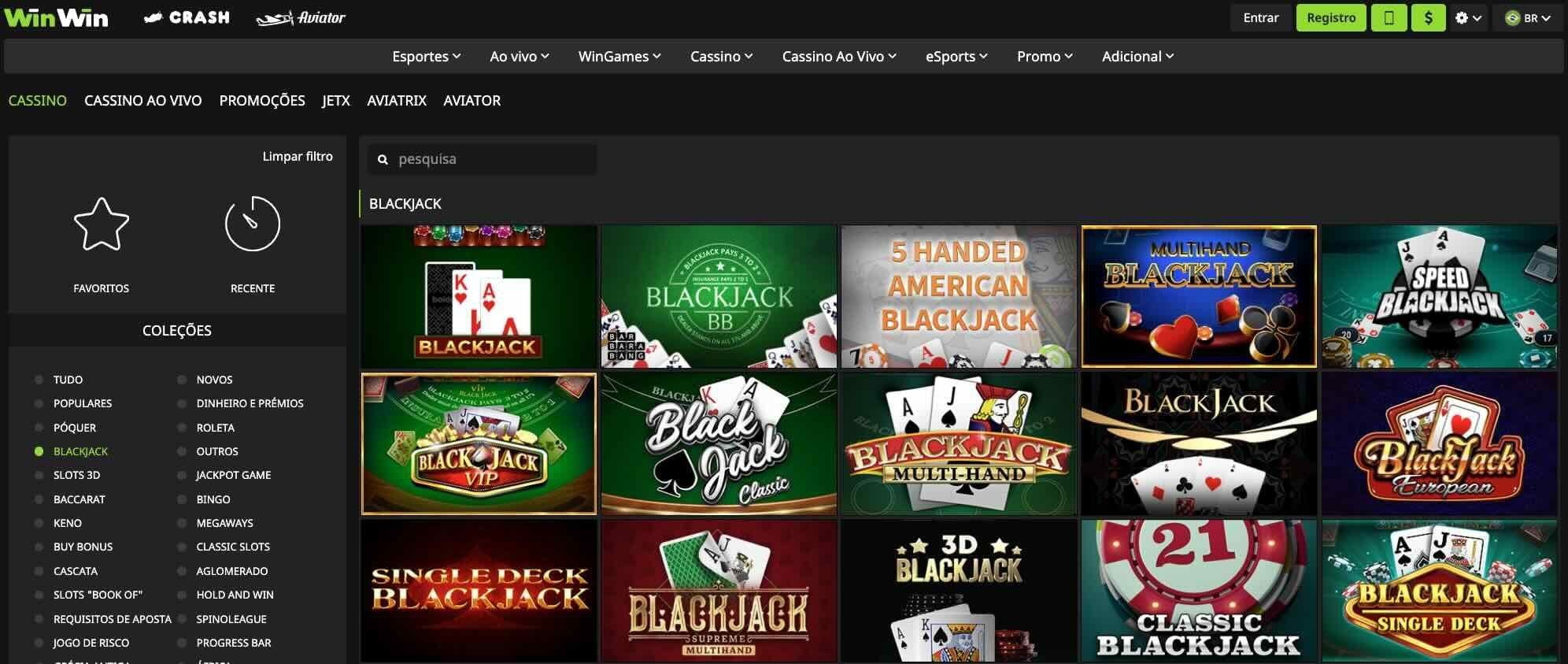Open the settings gear menu
Viewport: 1568px width, 664px height.
pyautogui.click(x=1468, y=17)
